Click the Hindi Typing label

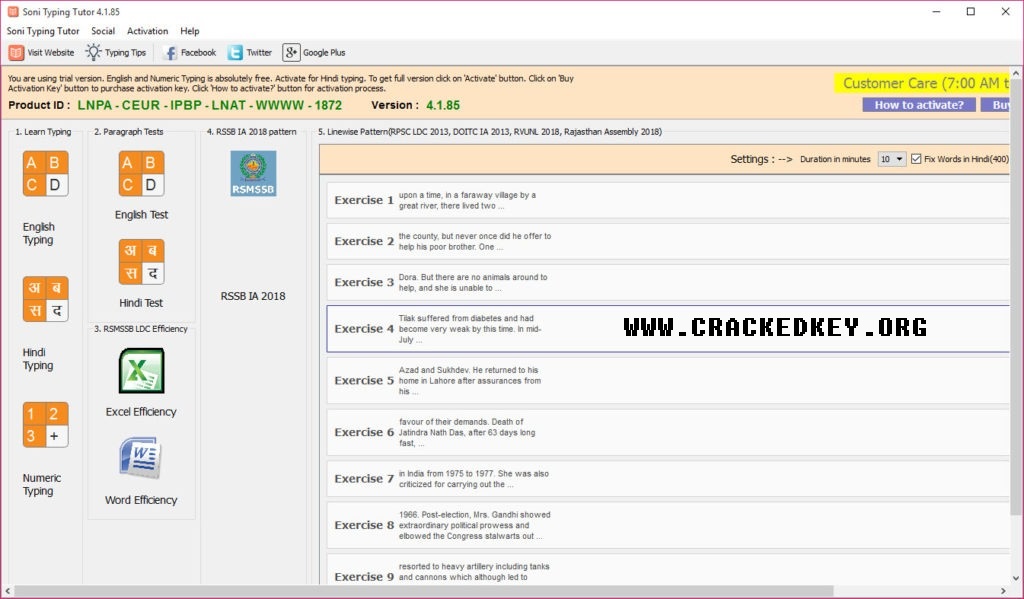click(38, 359)
